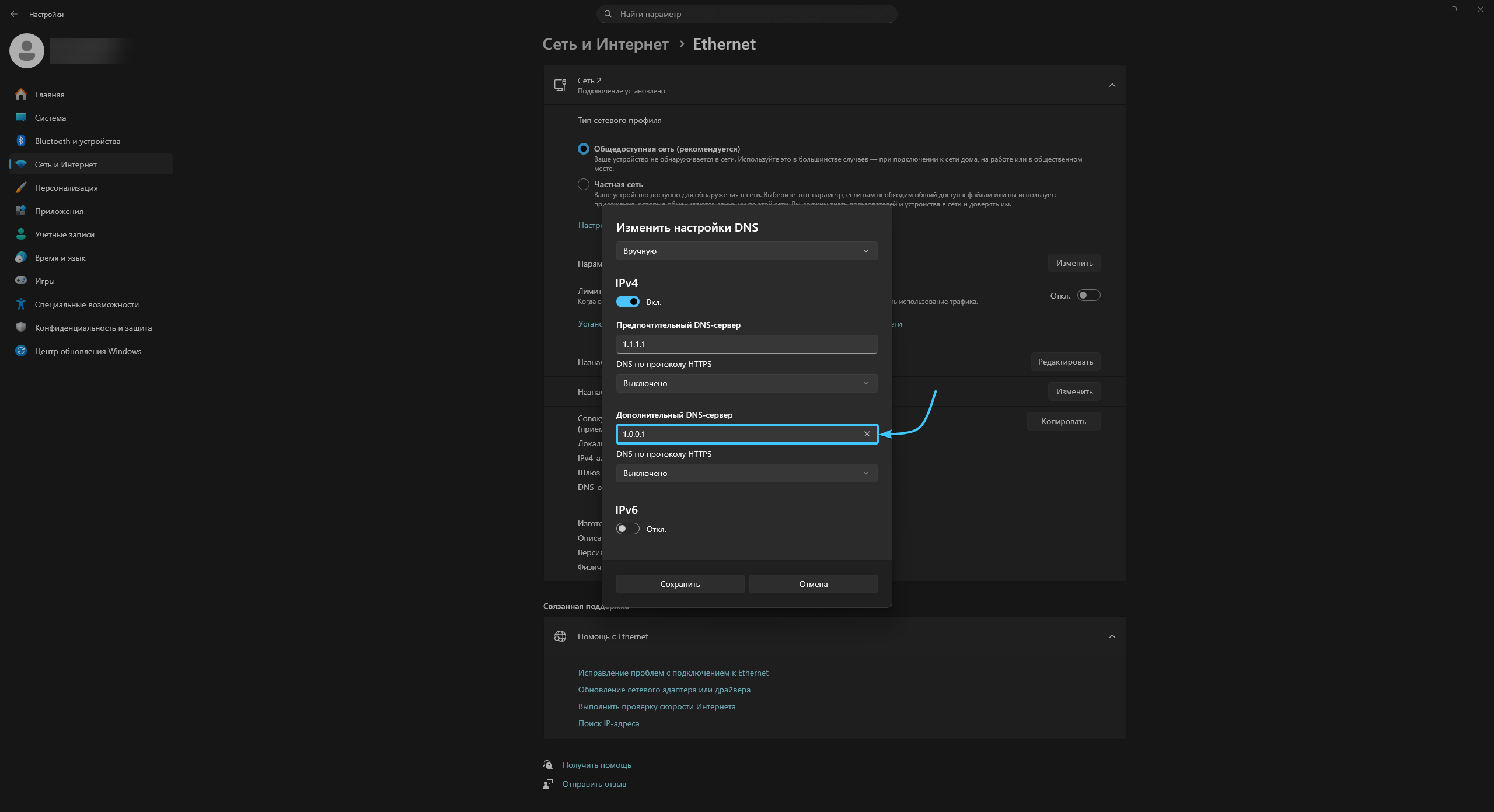Toggle the metered connection limit switch
Screen dimensions: 1494x812
click(1088, 296)
